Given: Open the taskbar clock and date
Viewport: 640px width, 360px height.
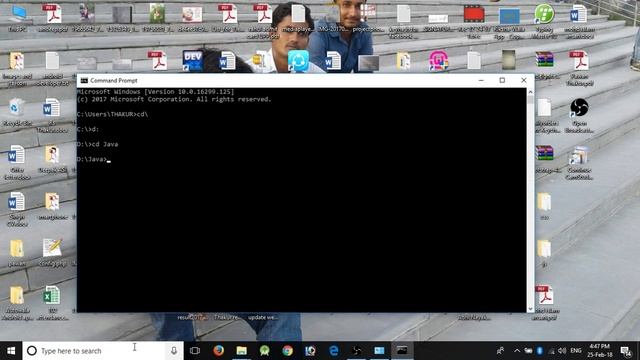Looking at the screenshot, I should [600, 351].
